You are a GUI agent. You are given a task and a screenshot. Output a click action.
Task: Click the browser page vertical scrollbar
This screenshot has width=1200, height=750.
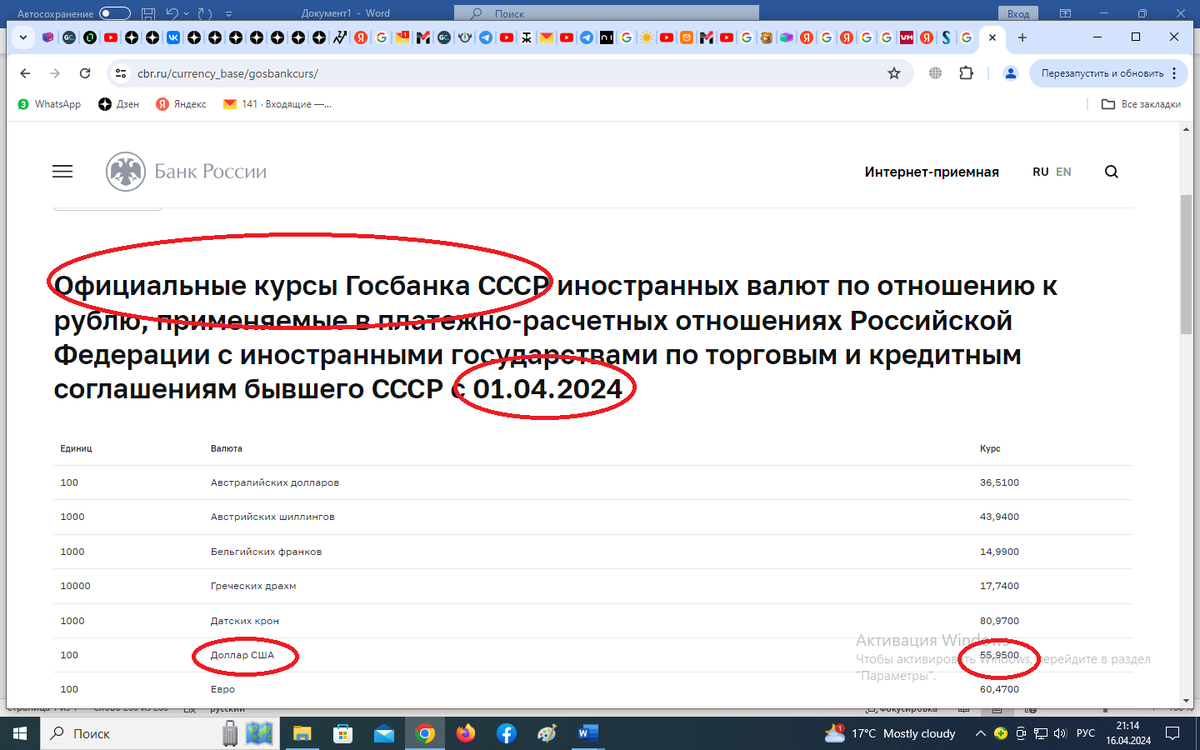pyautogui.click(x=1186, y=265)
